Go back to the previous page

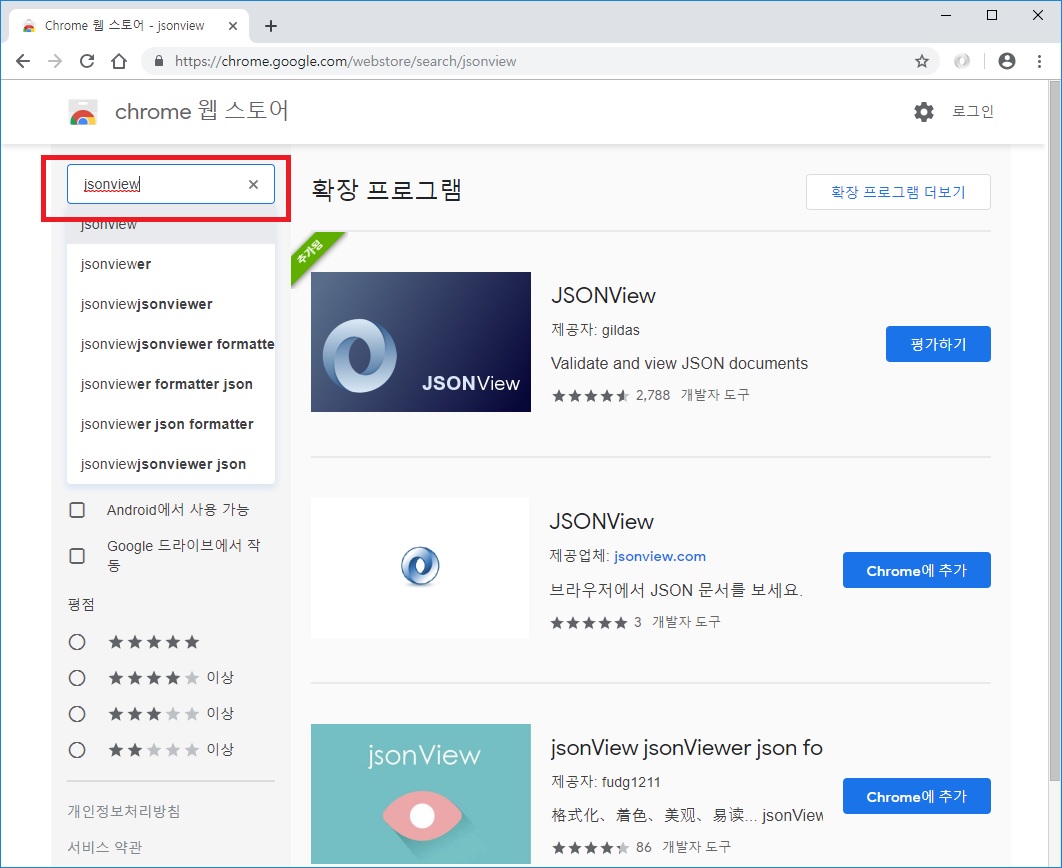coord(23,61)
